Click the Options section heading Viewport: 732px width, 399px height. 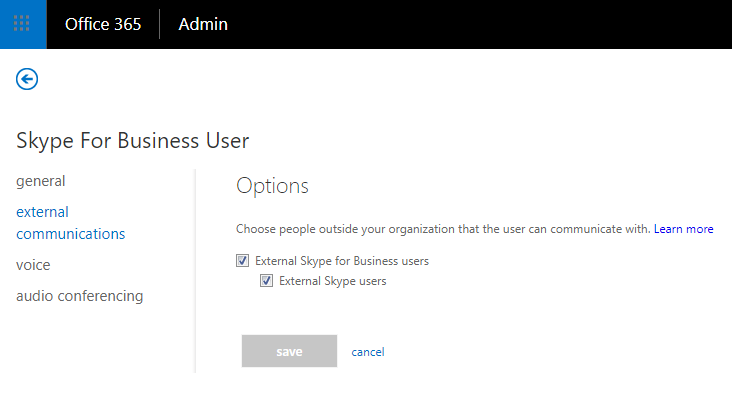[x=272, y=186]
